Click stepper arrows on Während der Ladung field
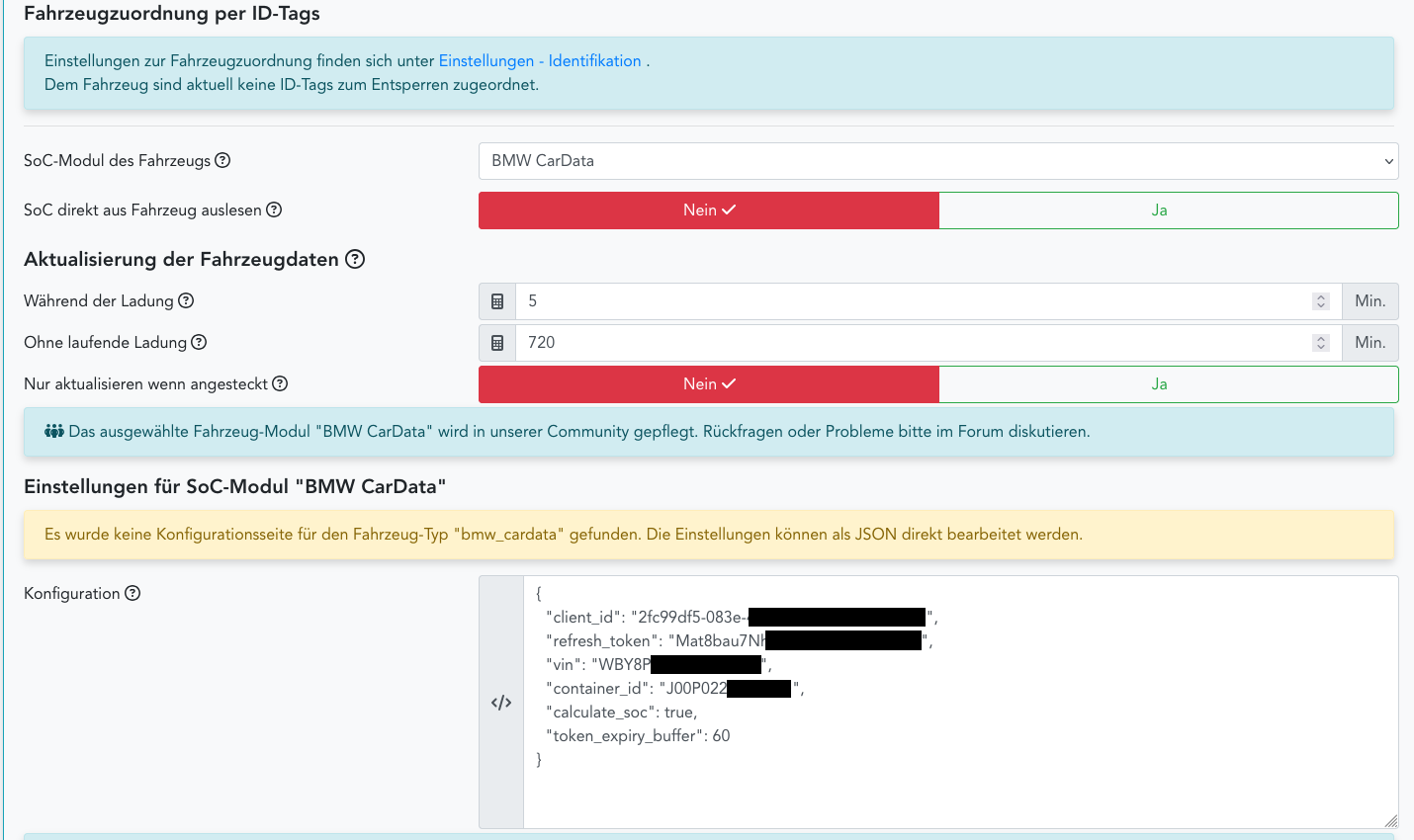Screen dimensions: 1414x840 [1320, 301]
